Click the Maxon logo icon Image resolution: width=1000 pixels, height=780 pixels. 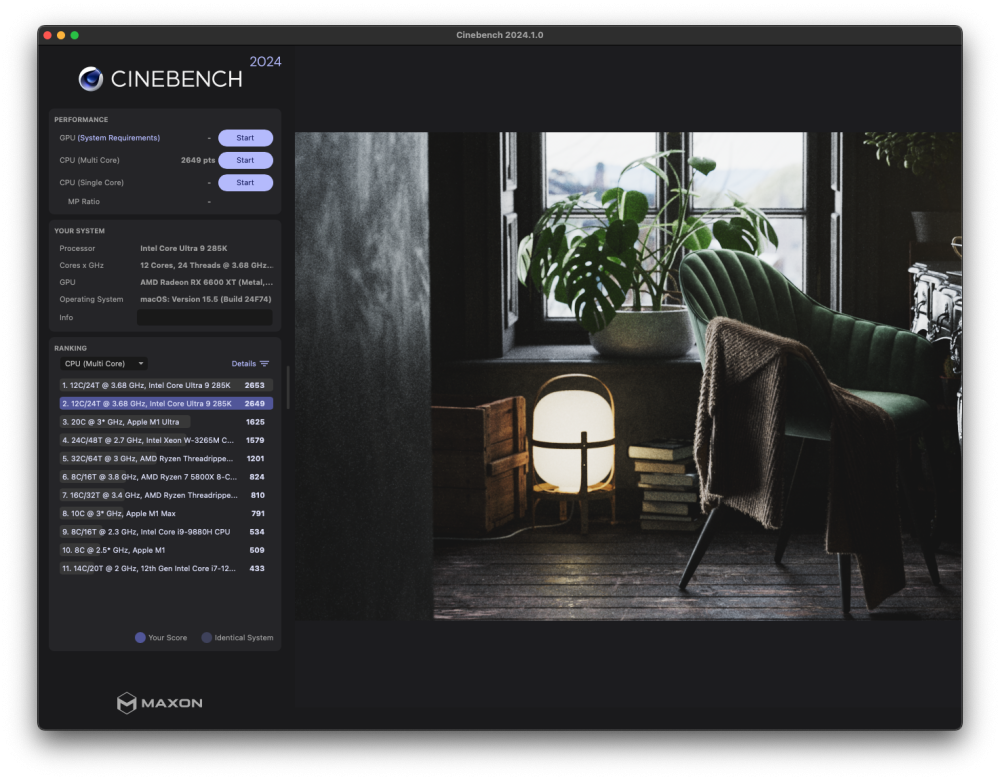(x=126, y=703)
